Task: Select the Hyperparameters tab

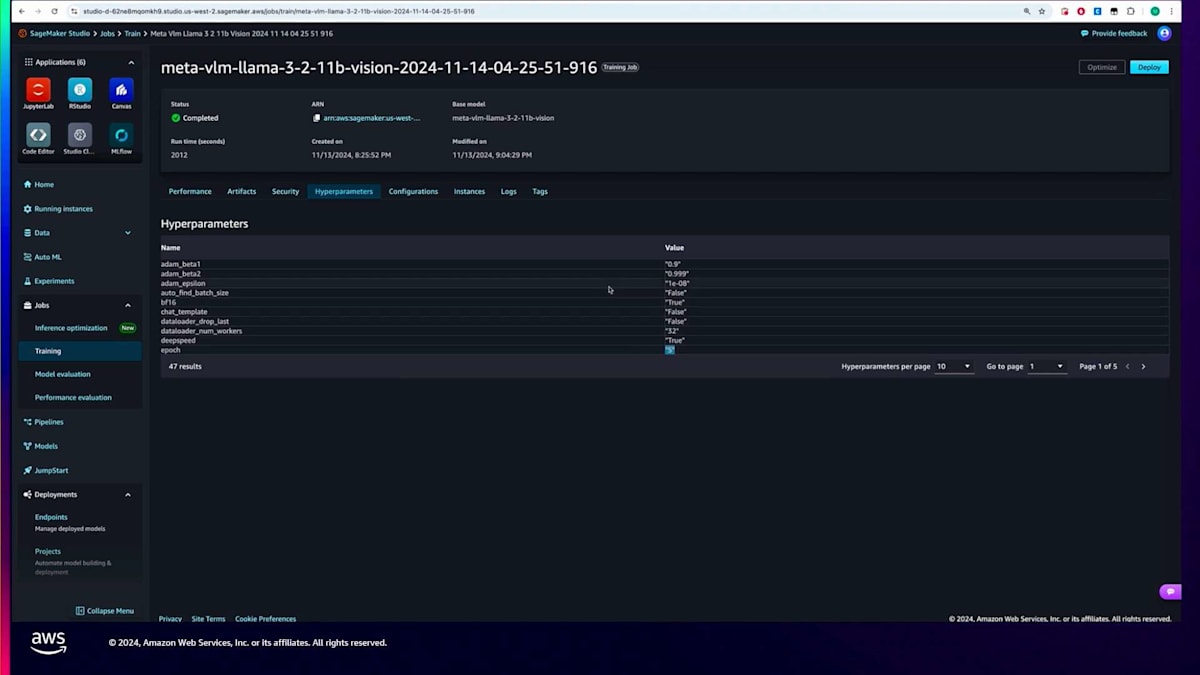Action: point(344,191)
